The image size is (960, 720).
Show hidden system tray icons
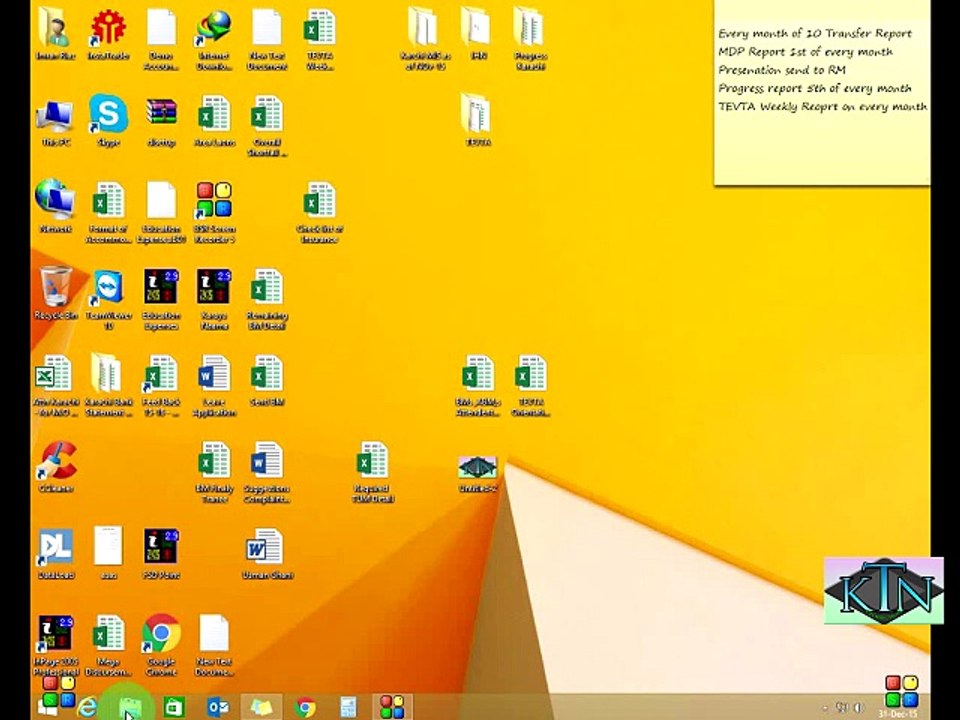(825, 708)
